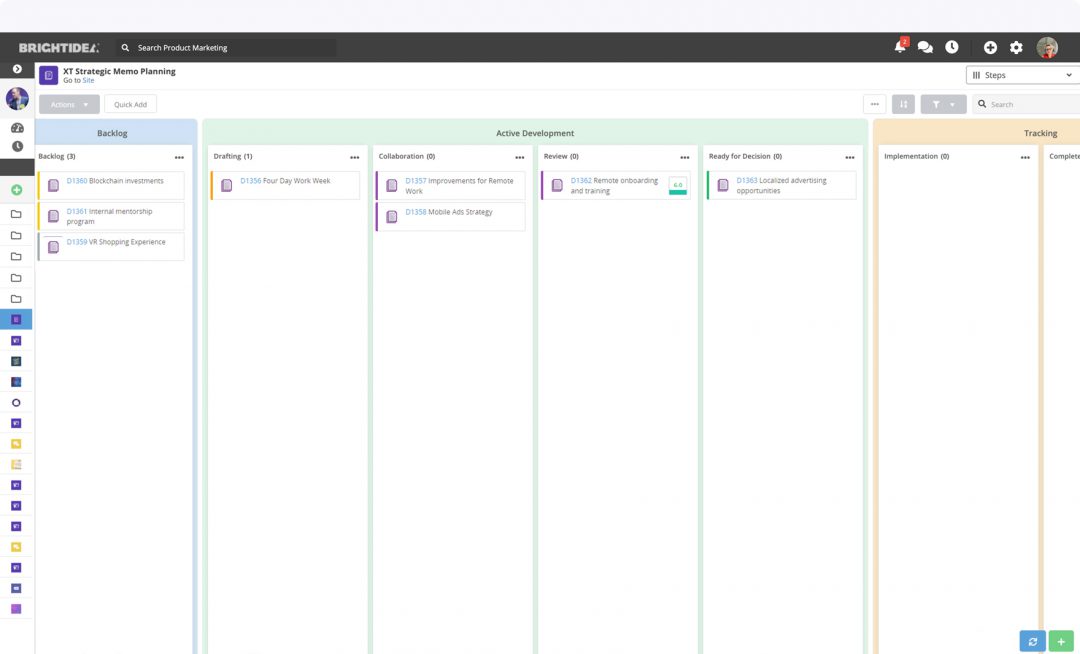Click the sort icon above the board

[x=903, y=104]
